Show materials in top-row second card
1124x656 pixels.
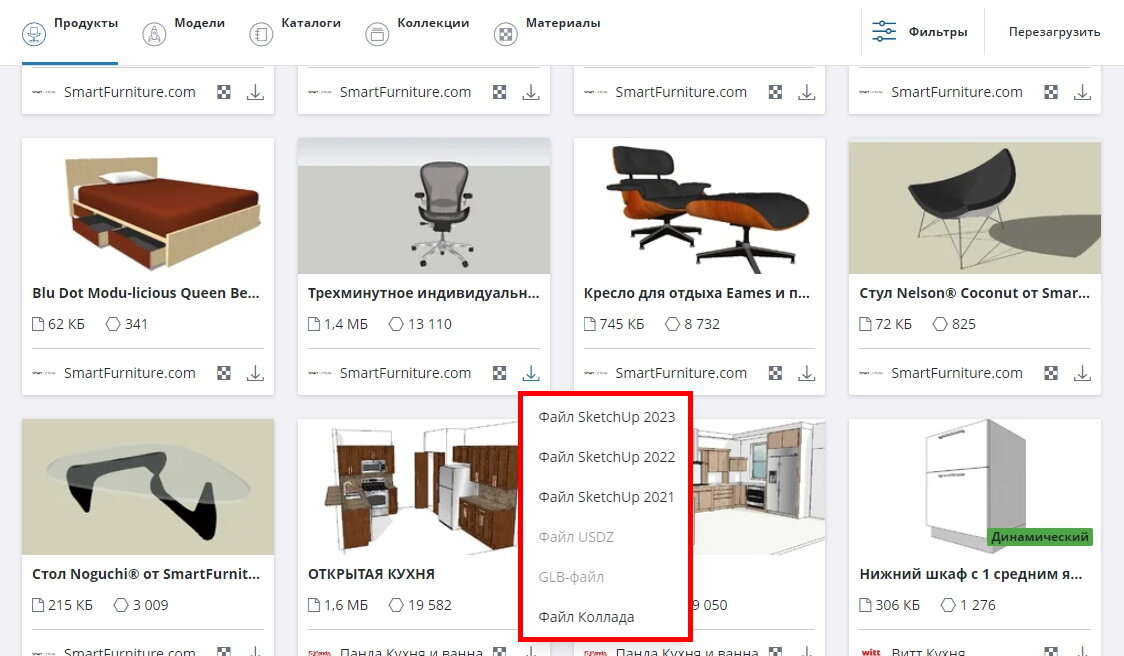coord(500,92)
